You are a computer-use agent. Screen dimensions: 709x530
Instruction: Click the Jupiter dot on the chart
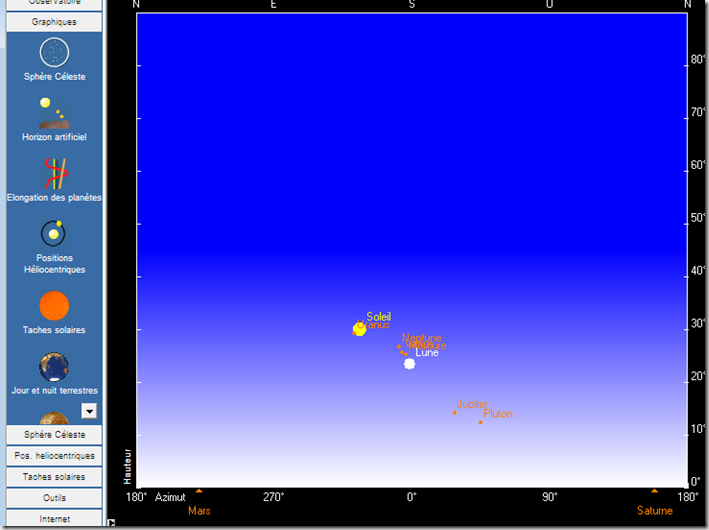454,412
